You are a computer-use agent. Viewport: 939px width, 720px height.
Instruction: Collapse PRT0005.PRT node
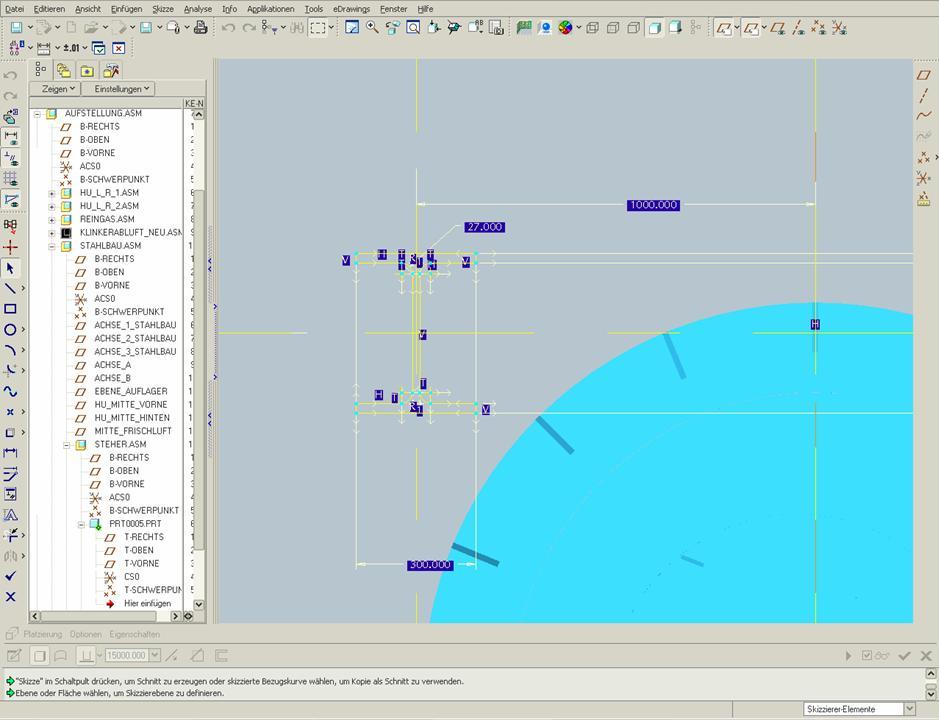(x=81, y=524)
